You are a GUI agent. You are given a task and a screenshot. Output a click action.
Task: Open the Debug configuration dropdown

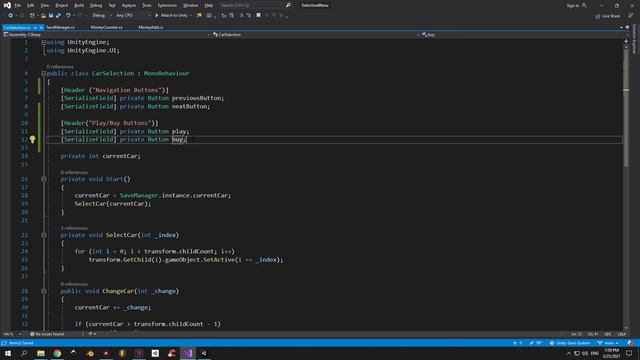coord(101,16)
